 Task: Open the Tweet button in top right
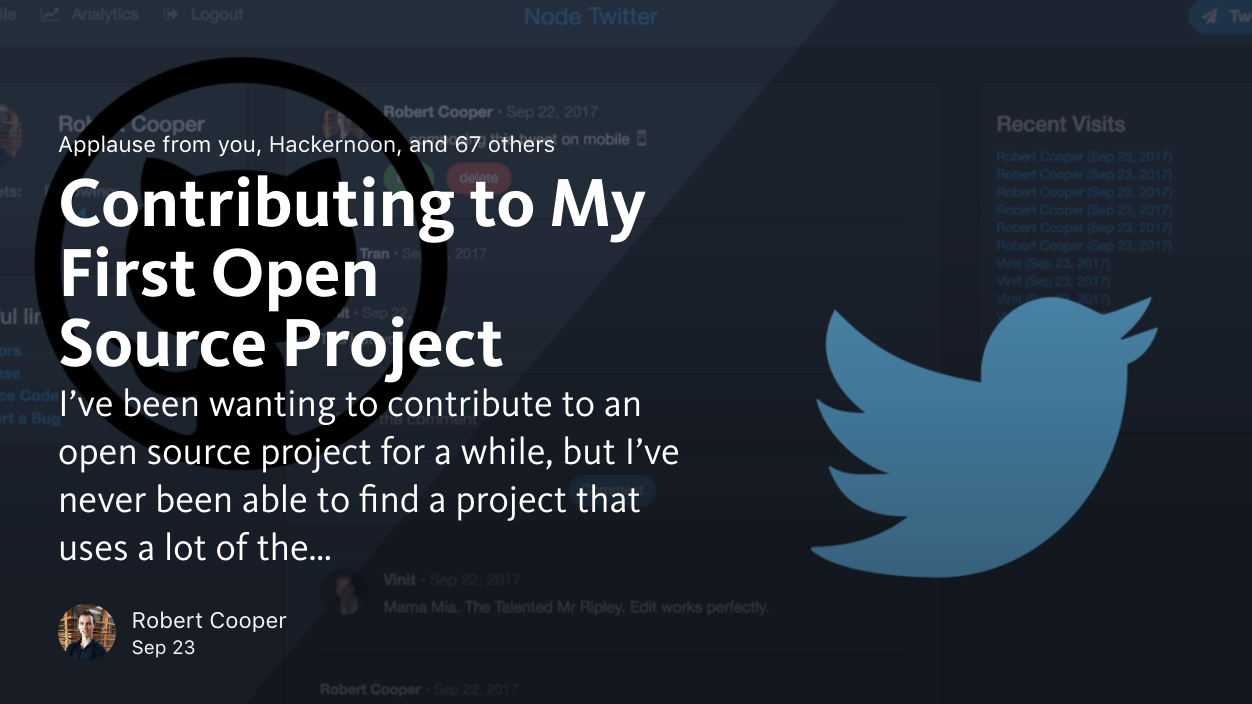point(1222,17)
